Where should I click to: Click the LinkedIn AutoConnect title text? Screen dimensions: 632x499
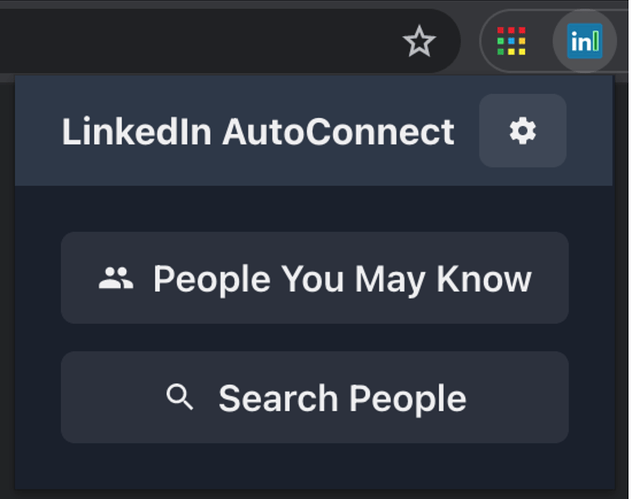(258, 131)
